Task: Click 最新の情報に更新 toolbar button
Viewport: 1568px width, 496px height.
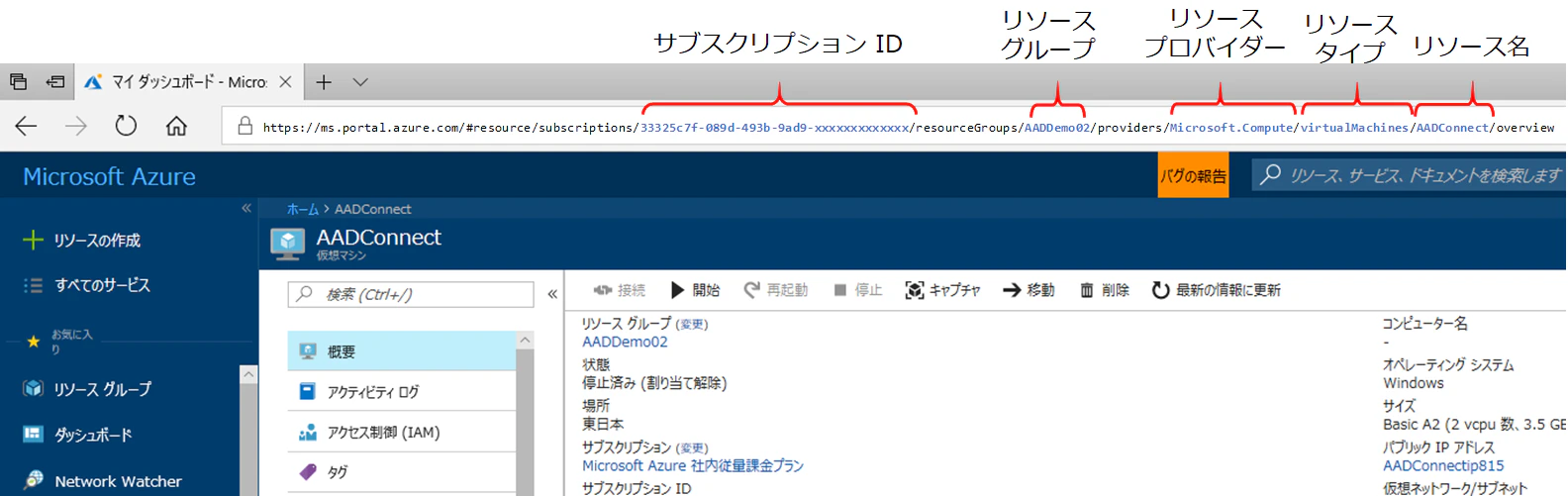Action: (1216, 290)
